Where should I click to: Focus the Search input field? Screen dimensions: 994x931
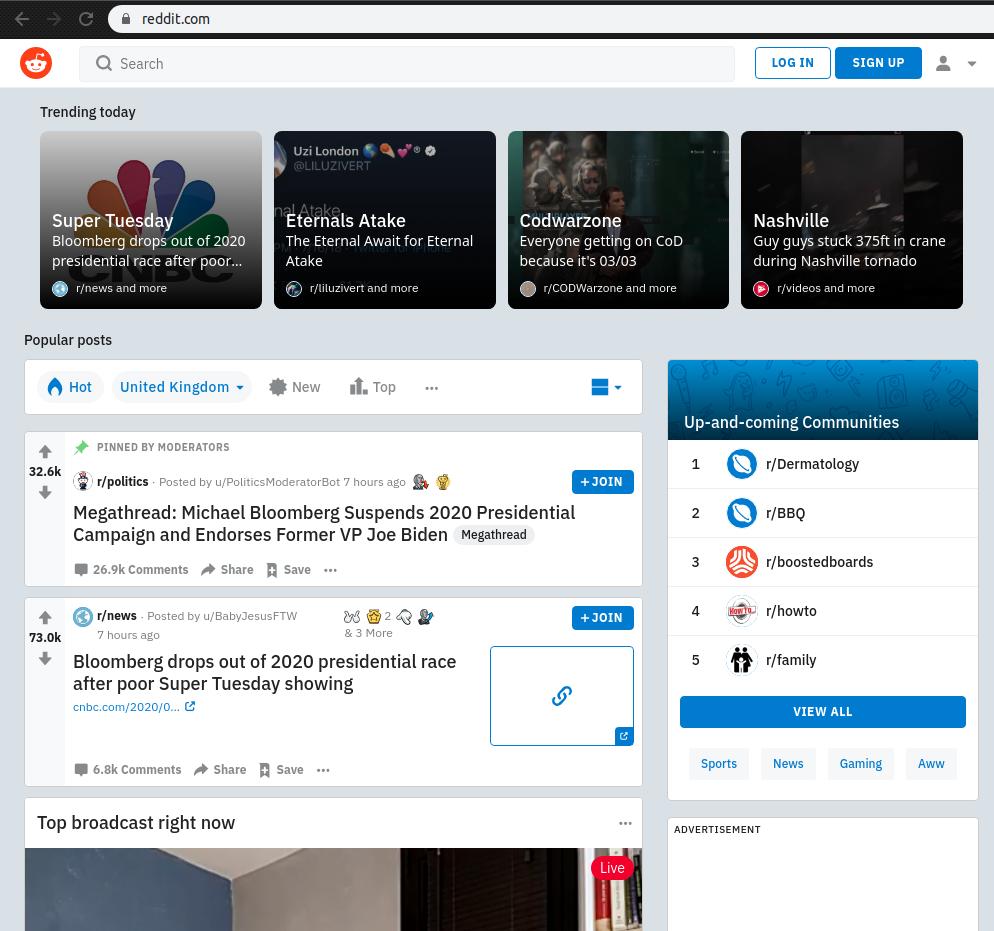point(406,63)
